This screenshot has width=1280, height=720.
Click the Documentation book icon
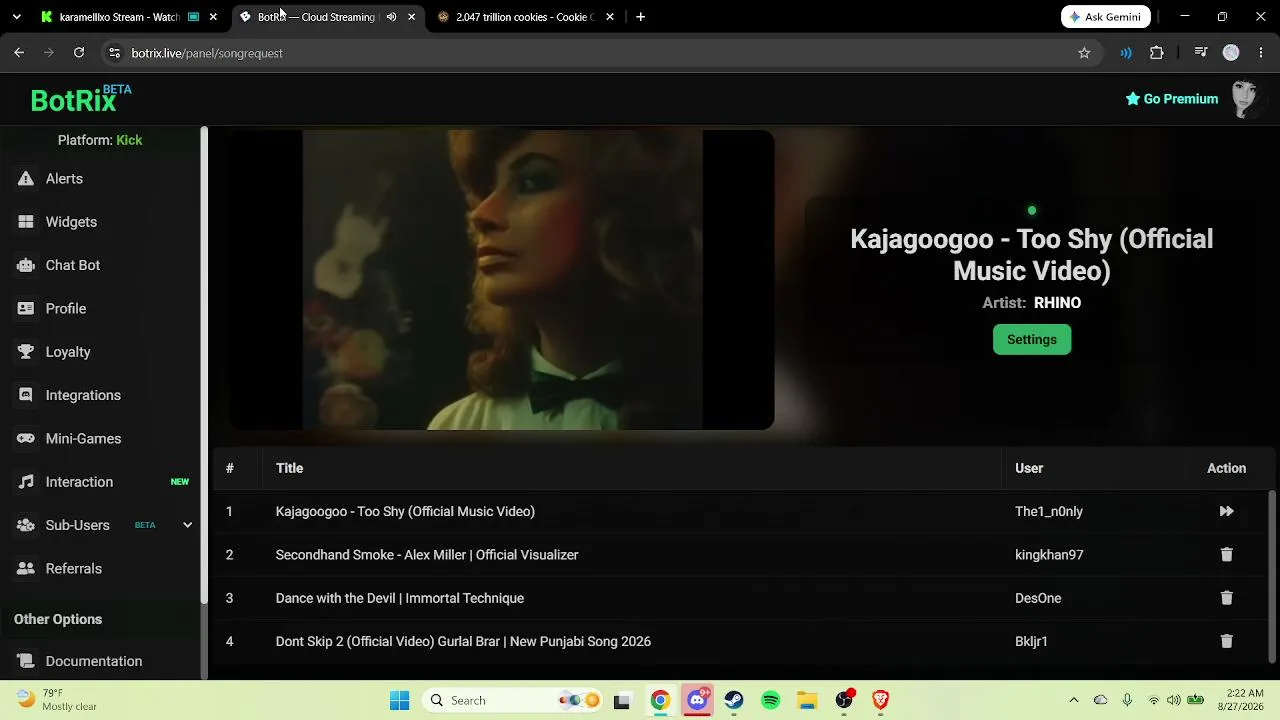click(26, 661)
